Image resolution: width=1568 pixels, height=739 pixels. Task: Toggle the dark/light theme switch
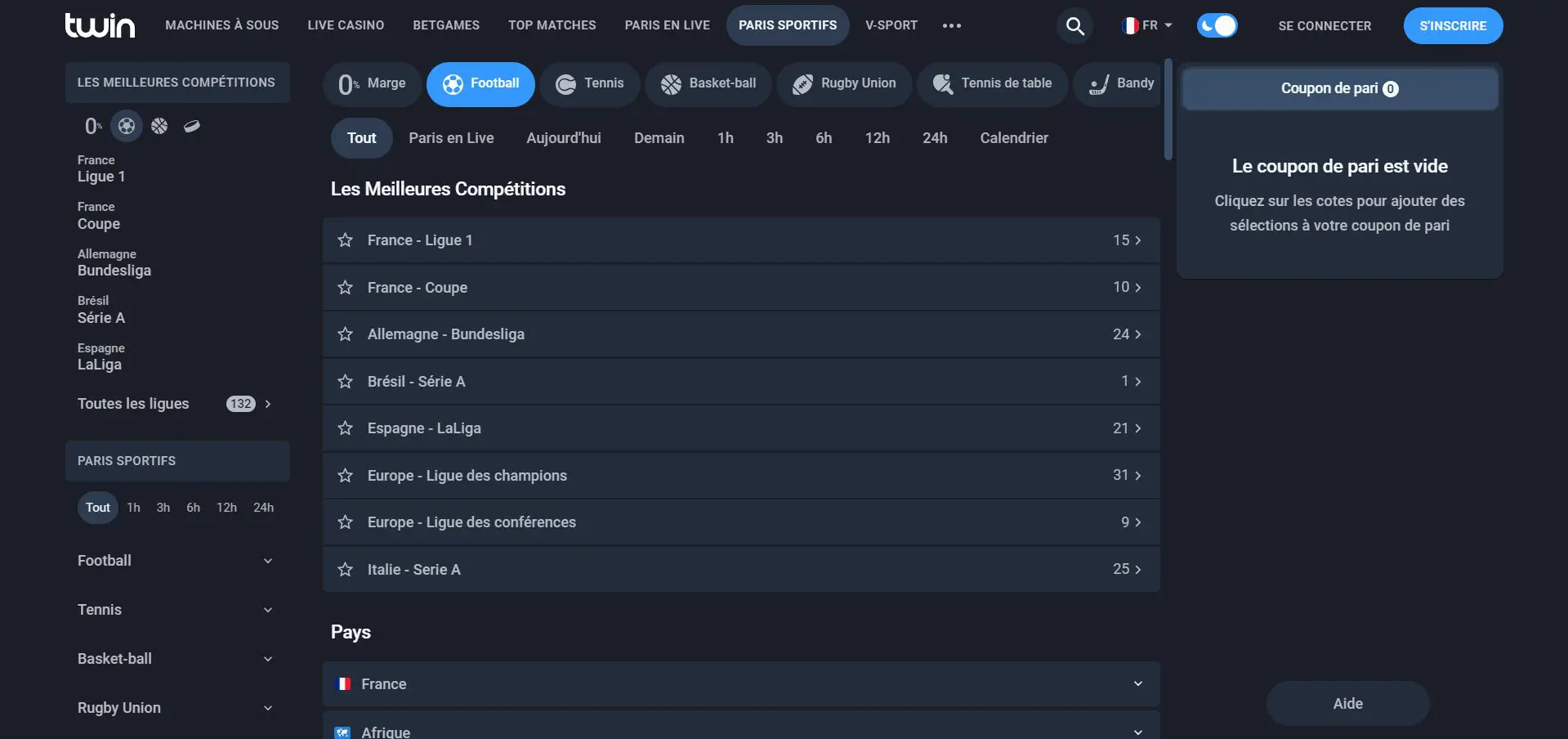pyautogui.click(x=1217, y=25)
